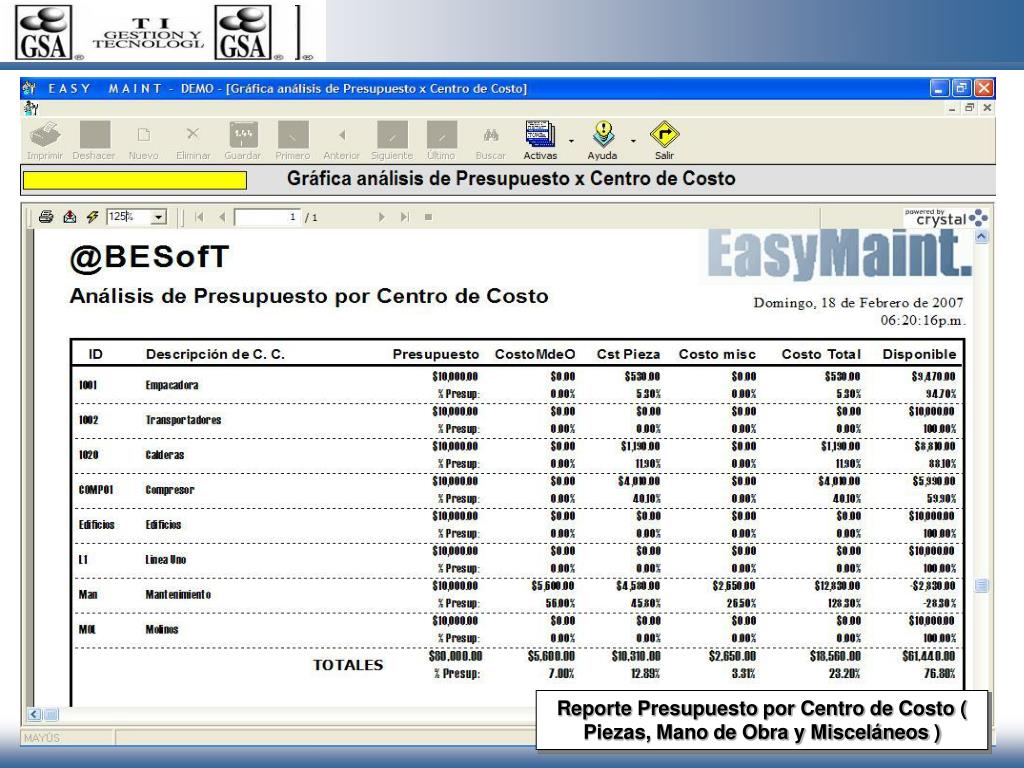The width and height of the screenshot is (1024, 768).
Task: Click the Molinos row description
Action: point(162,630)
